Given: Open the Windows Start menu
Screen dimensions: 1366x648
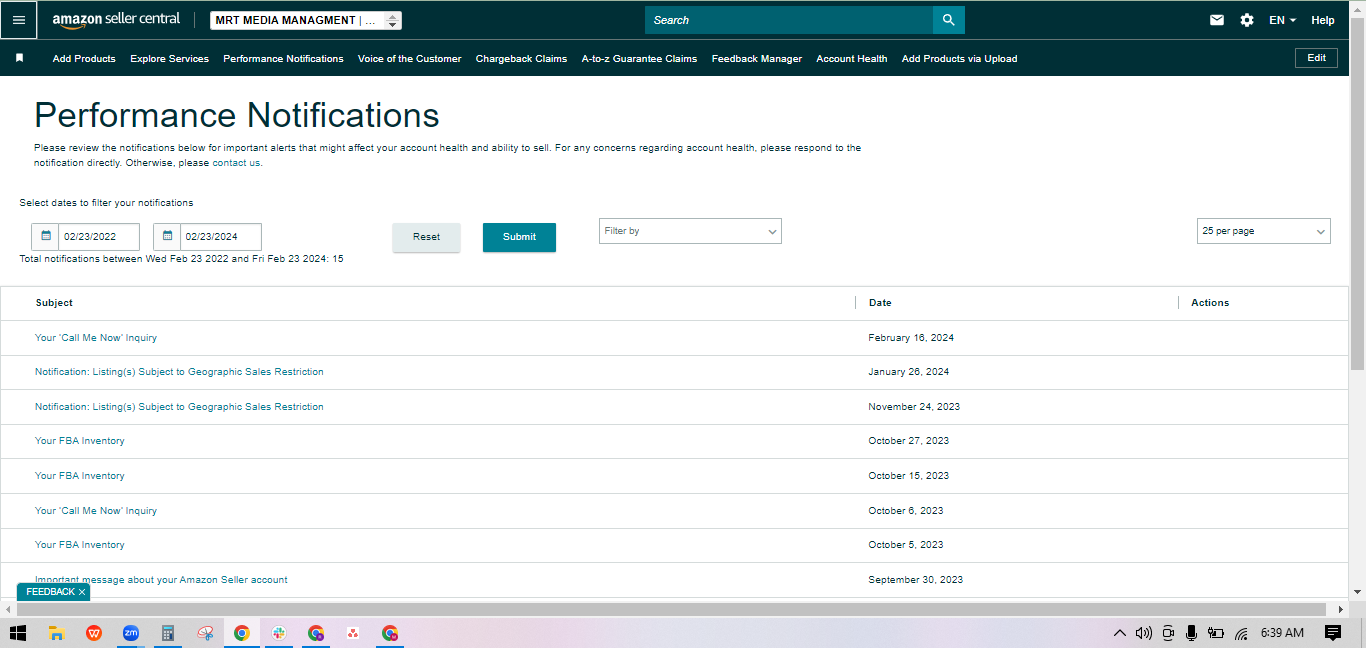Looking at the screenshot, I should [17, 633].
